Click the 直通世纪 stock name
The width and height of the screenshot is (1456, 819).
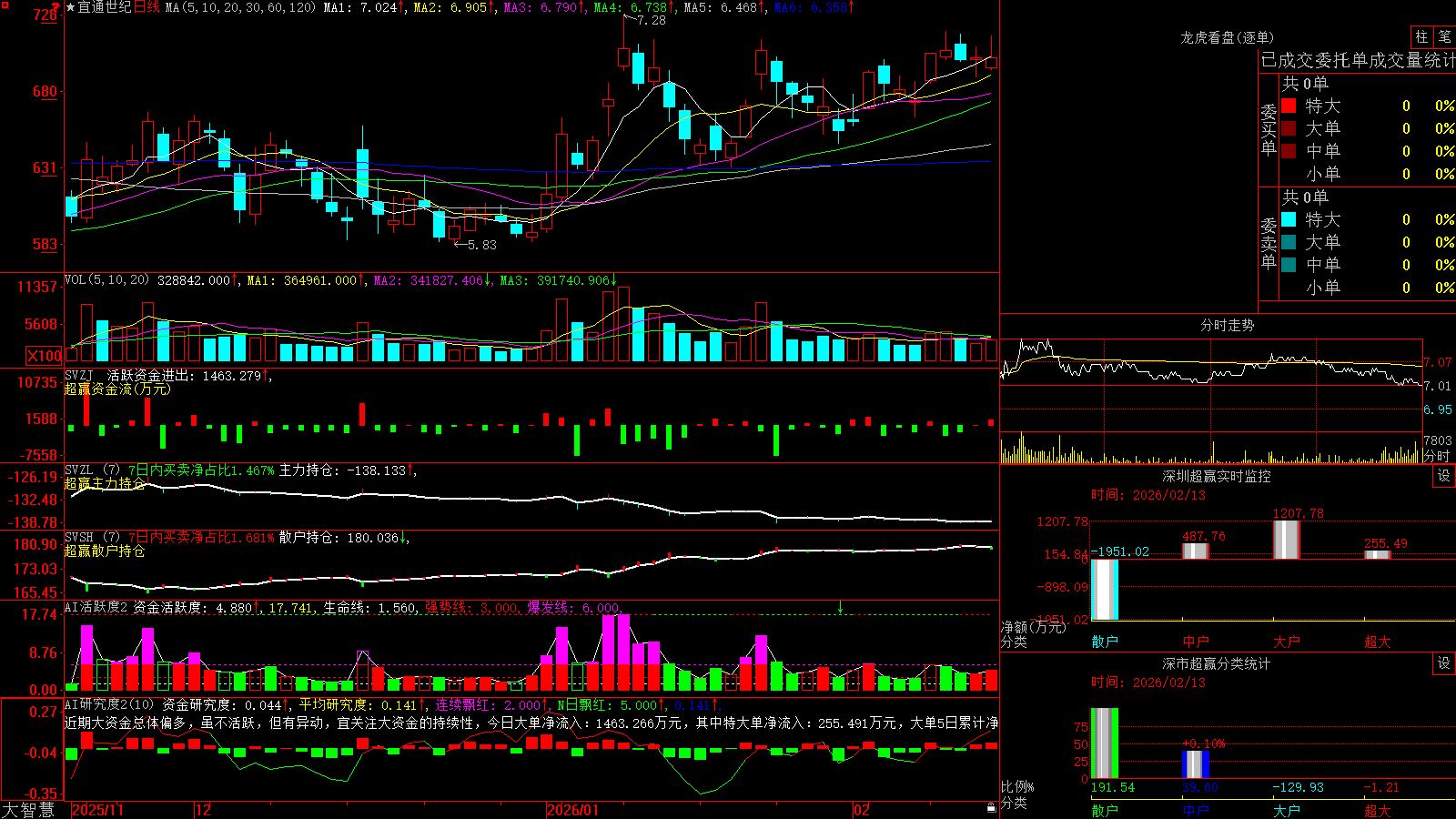click(x=105, y=7)
